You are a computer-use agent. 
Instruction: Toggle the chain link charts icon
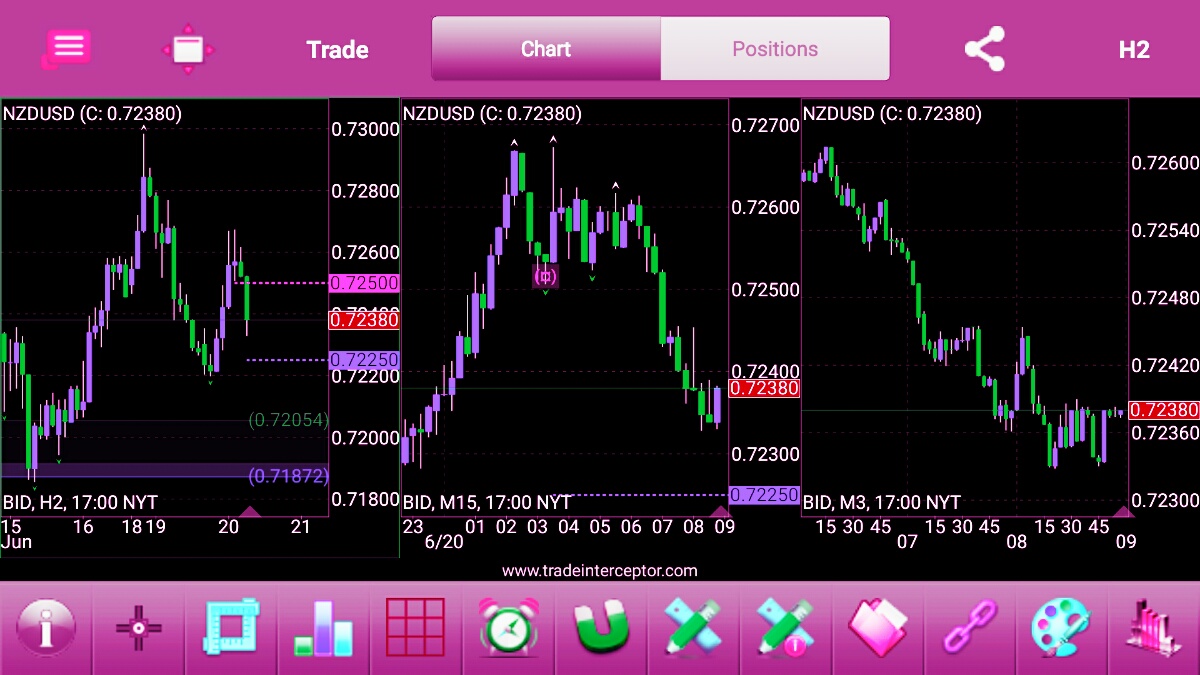(970, 628)
